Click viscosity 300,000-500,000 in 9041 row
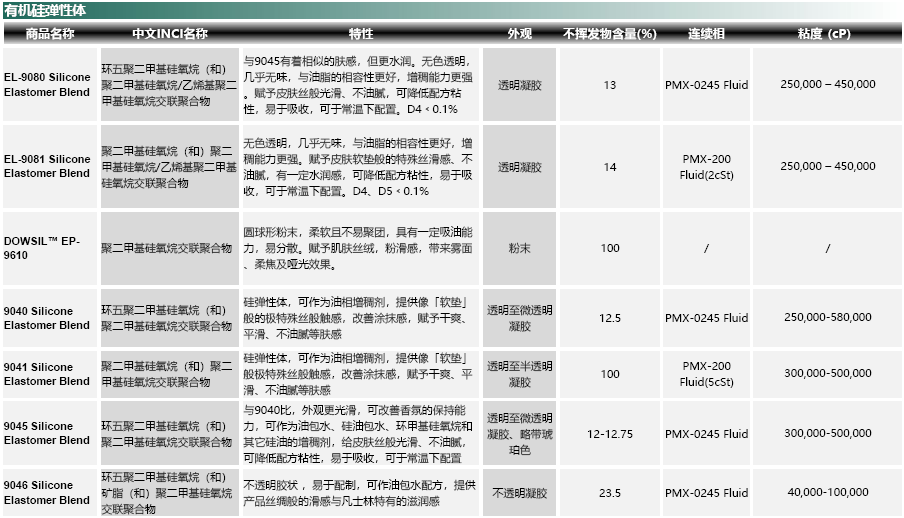Screen dimensions: 904x518 click(x=828, y=373)
